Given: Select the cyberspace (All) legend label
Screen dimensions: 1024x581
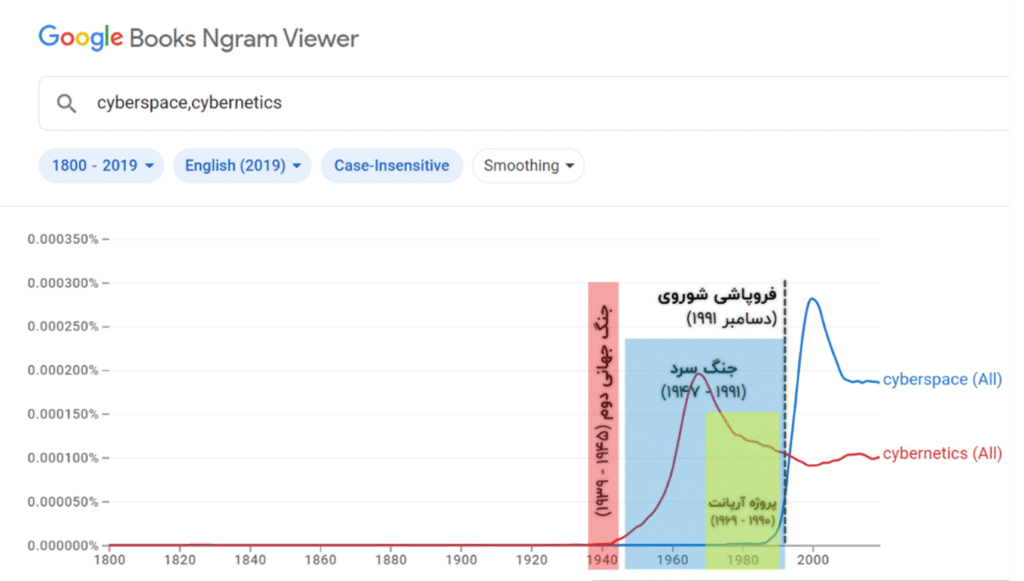Looking at the screenshot, I should pyautogui.click(x=942, y=379).
